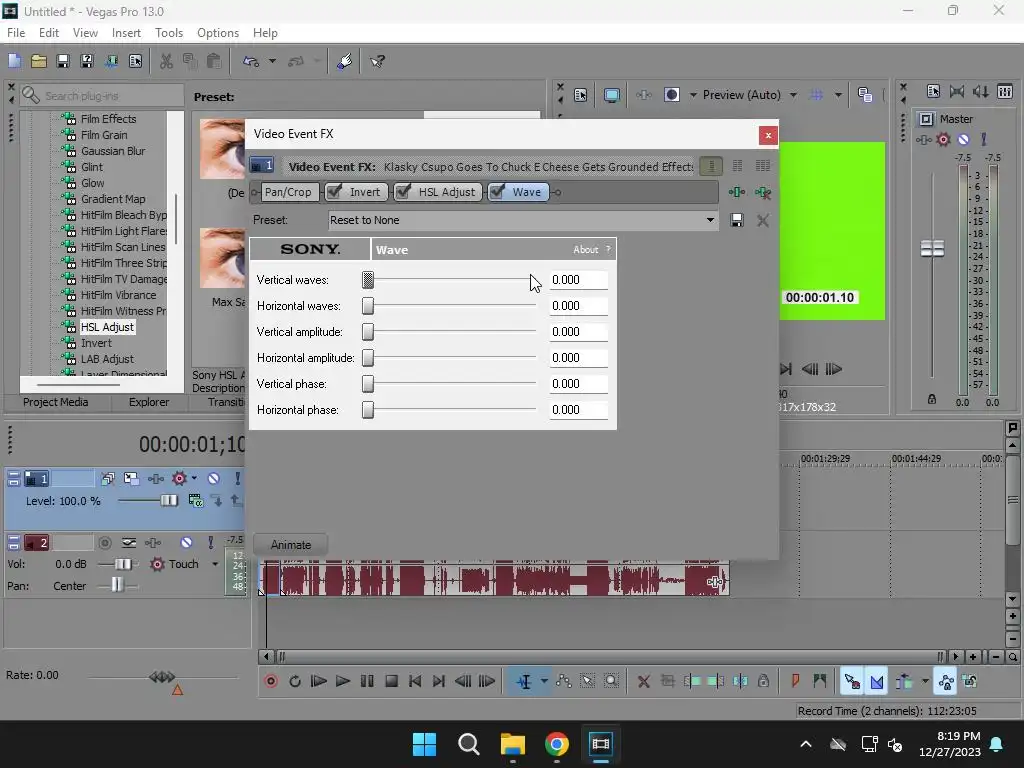Open the Preset dropdown showing Reset to None

pyautogui.click(x=522, y=220)
